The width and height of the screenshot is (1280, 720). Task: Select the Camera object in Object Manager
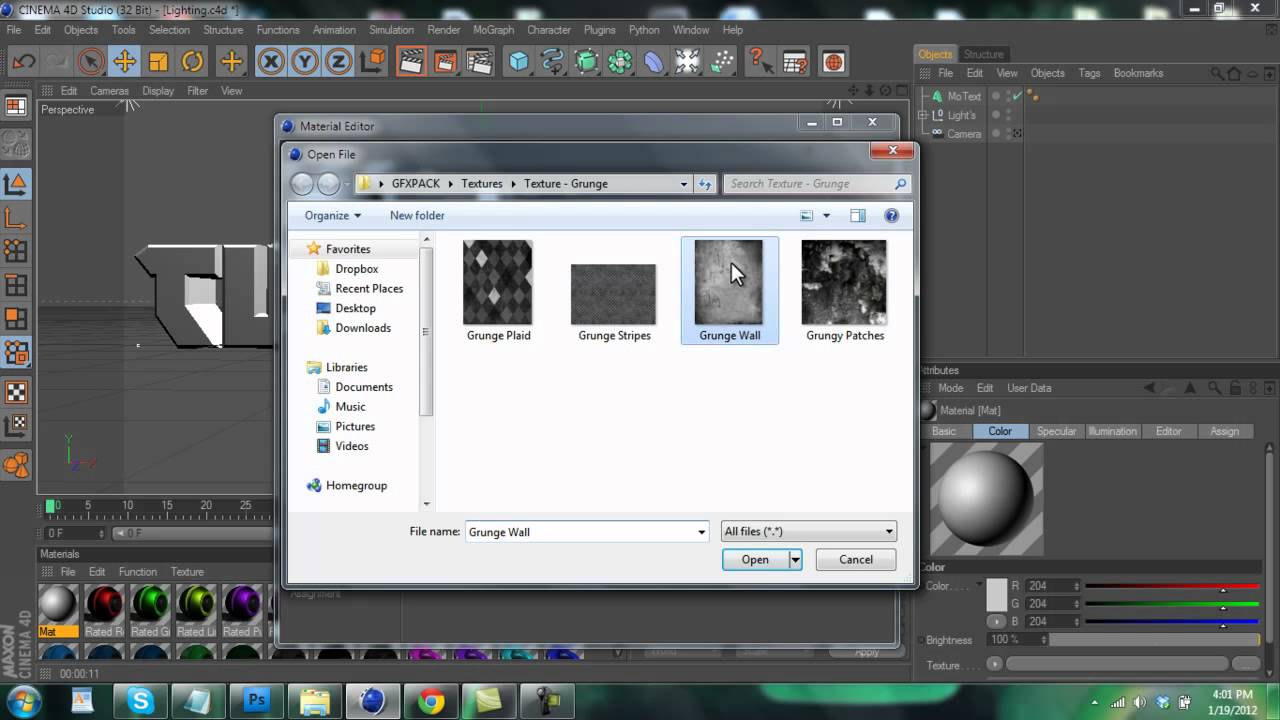pos(964,134)
